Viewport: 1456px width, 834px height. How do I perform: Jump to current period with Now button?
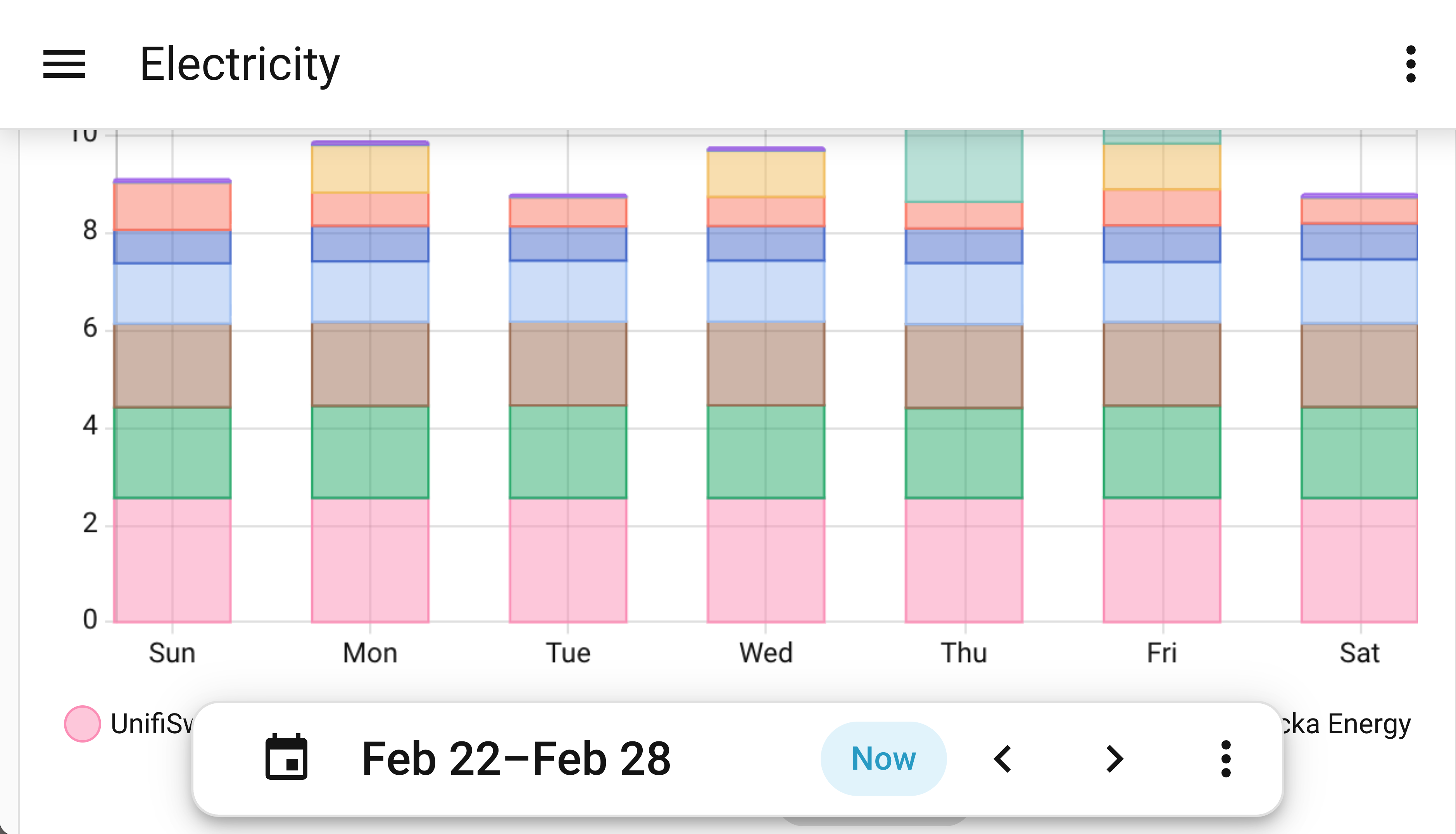883,758
